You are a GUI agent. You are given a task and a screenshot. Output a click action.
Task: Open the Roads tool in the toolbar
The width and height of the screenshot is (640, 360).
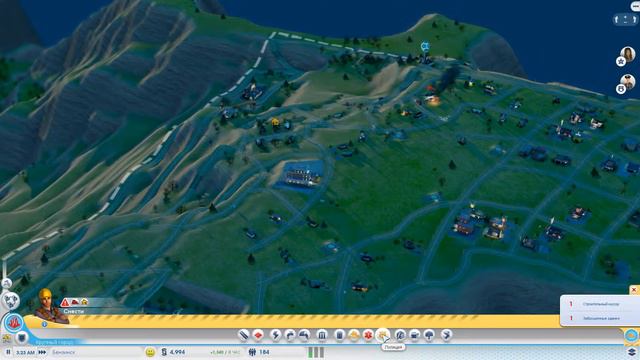[x=243, y=336]
